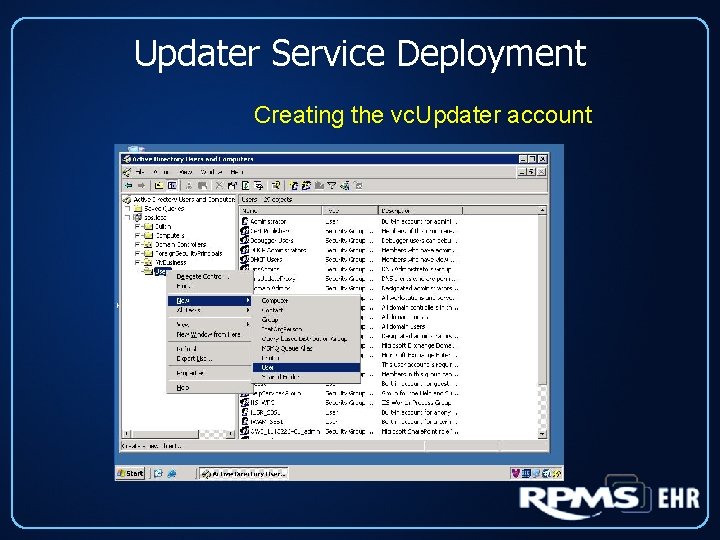Click the Forward arrow toolbar icon
This screenshot has height=540, width=720.
[141, 186]
